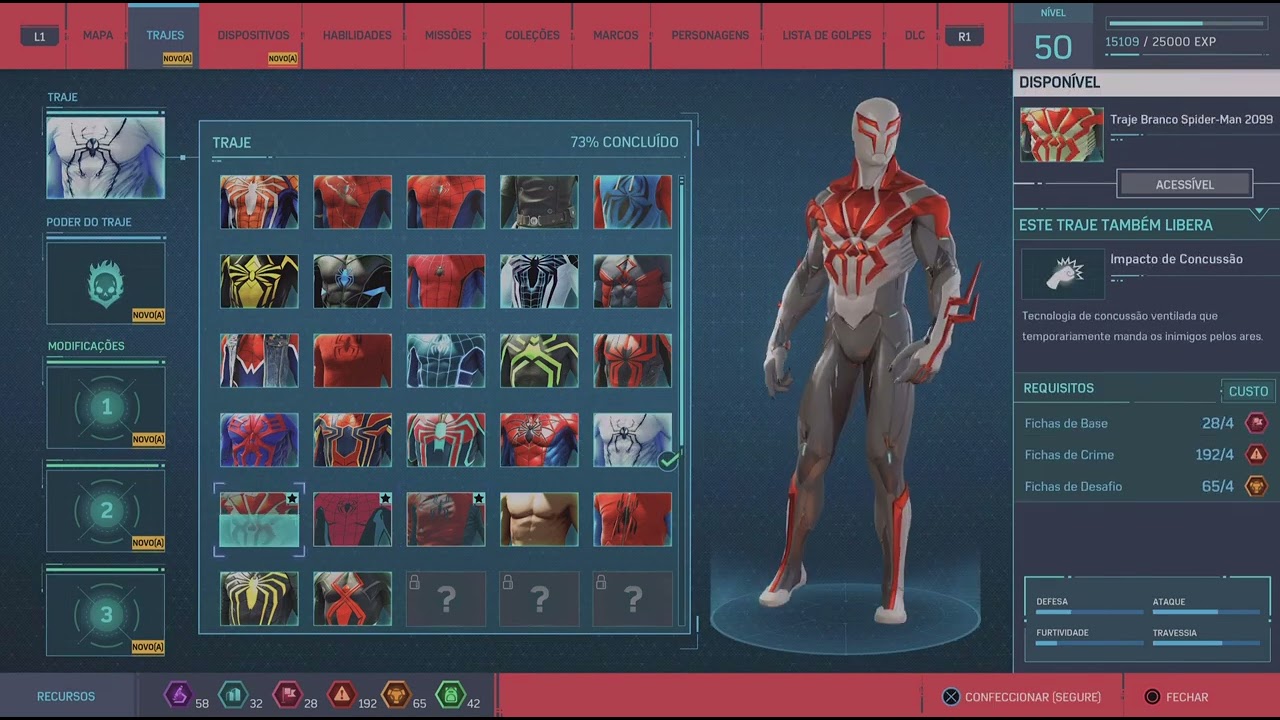View the Lista de Golpes tab

(826, 35)
